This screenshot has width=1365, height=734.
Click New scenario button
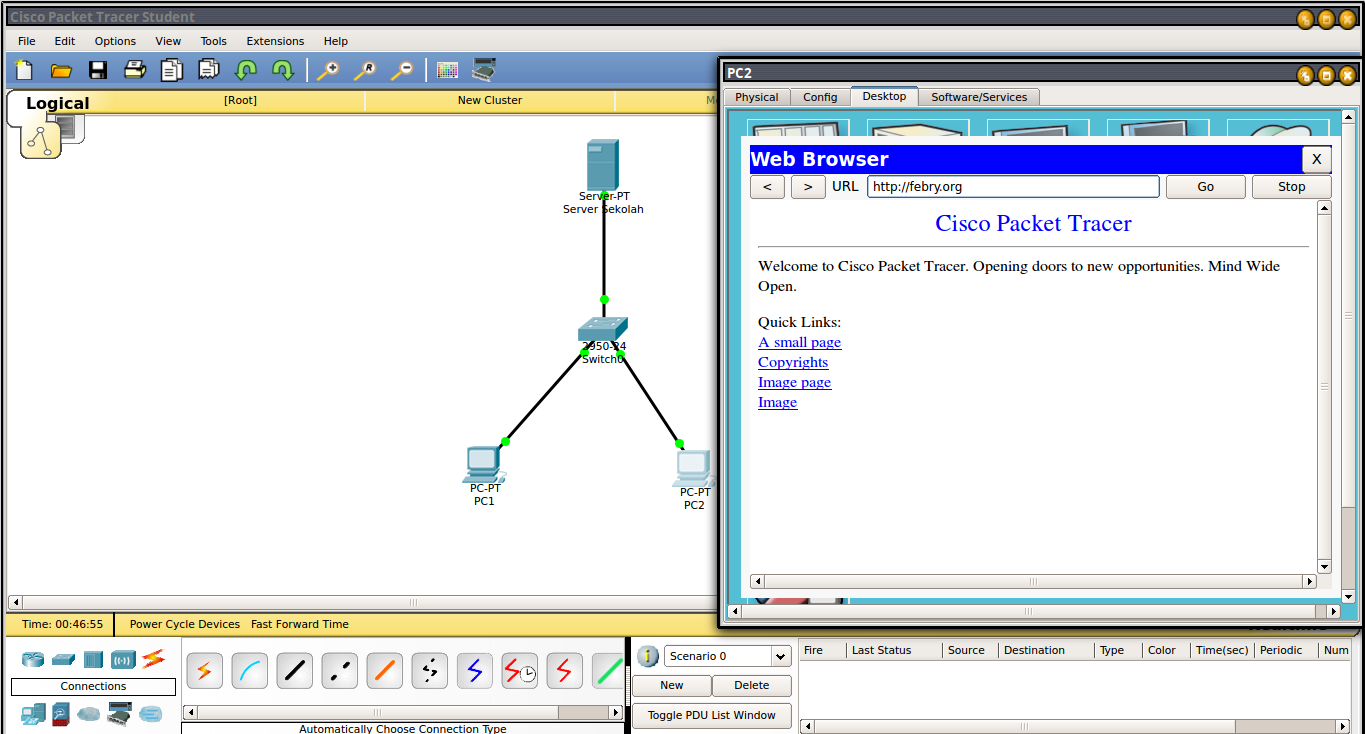pos(672,686)
